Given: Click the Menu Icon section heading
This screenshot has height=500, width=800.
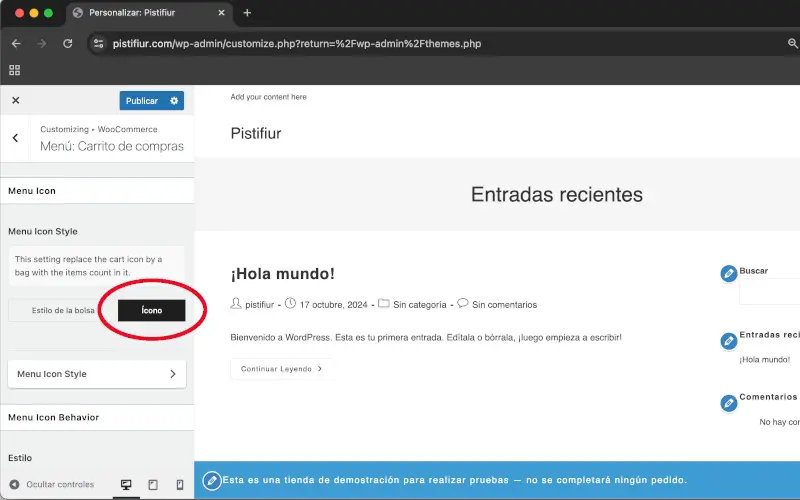Looking at the screenshot, I should 32,191.
